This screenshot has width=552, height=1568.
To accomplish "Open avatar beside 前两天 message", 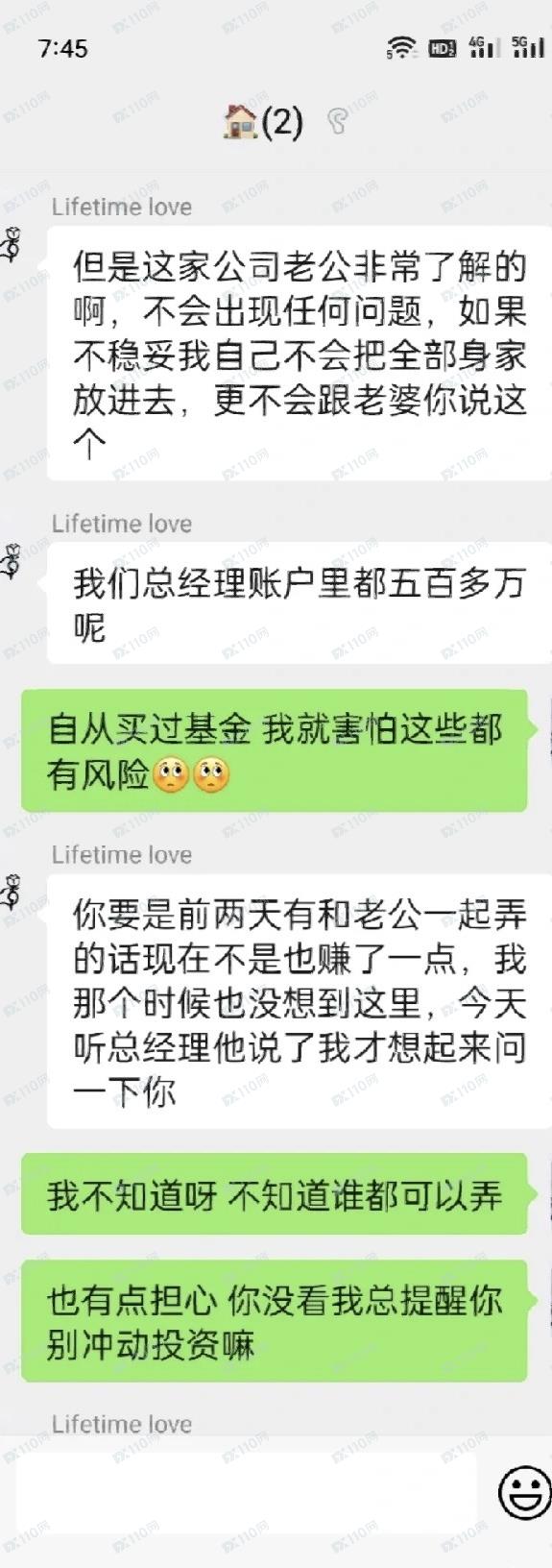I will (x=11, y=893).
